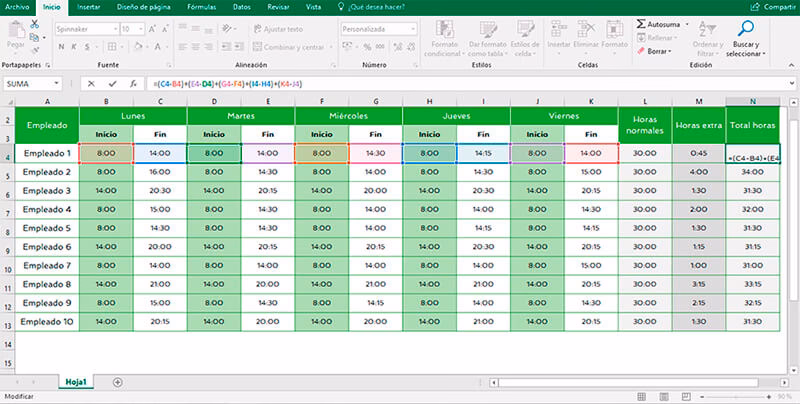Image resolution: width=800 pixels, height=404 pixels.
Task: Open the Archivo tab
Action: (17, 7)
